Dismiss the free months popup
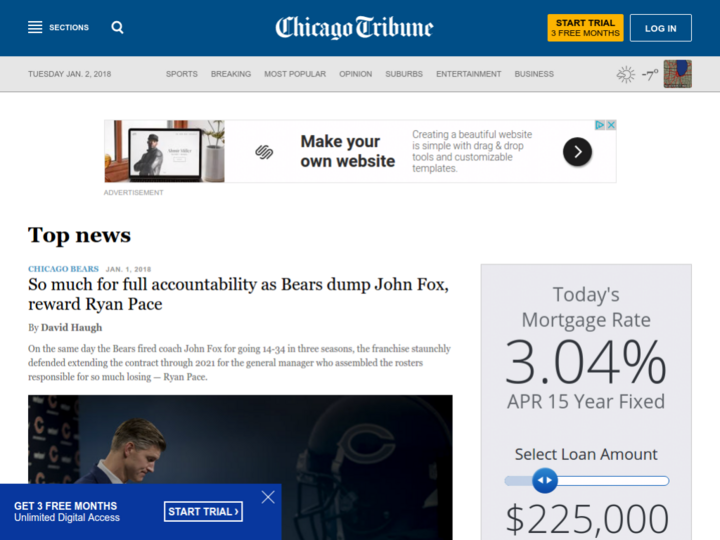Viewport: 720px width, 540px height. coord(268,497)
